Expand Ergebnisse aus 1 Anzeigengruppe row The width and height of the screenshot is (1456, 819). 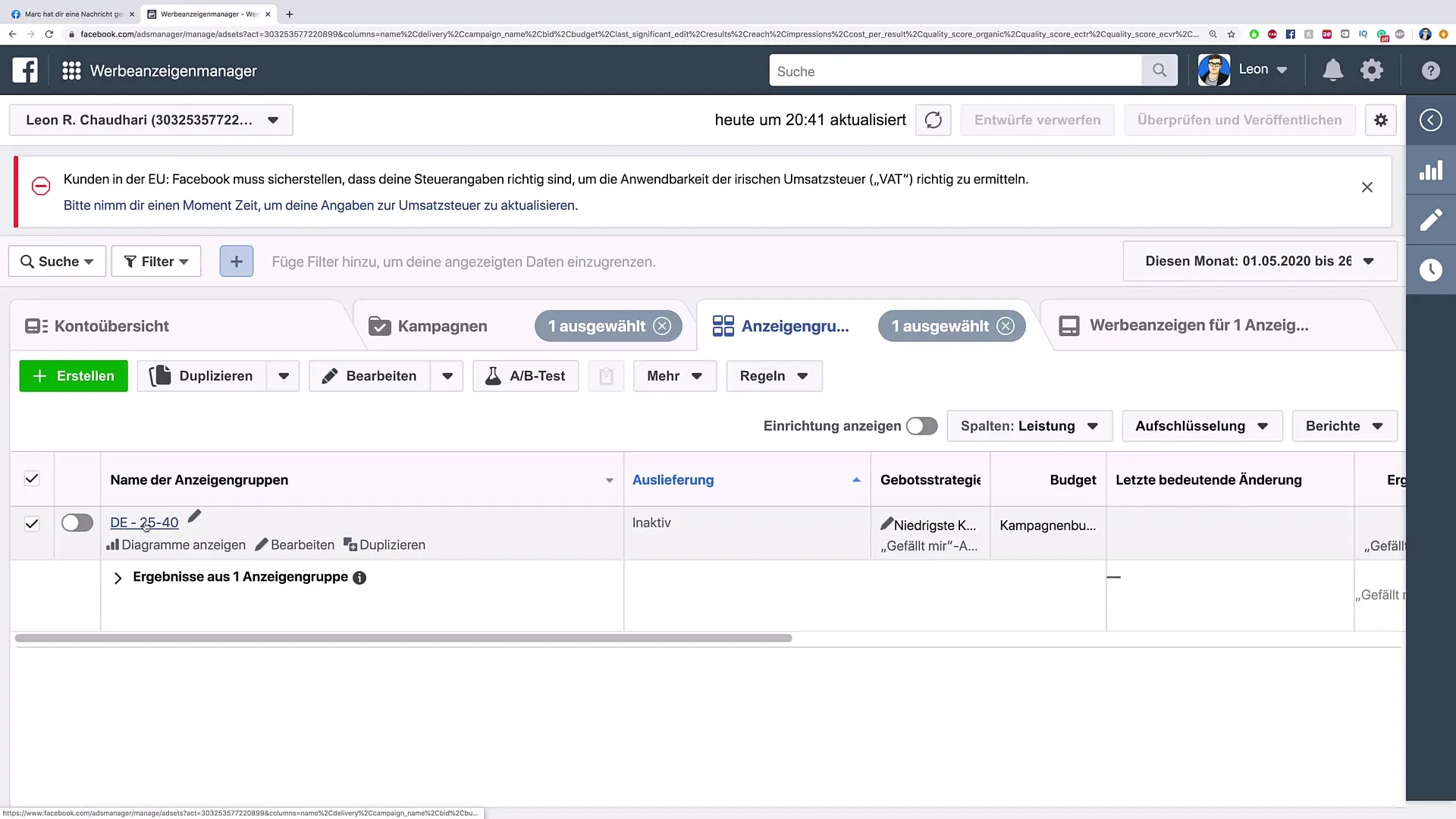[118, 578]
